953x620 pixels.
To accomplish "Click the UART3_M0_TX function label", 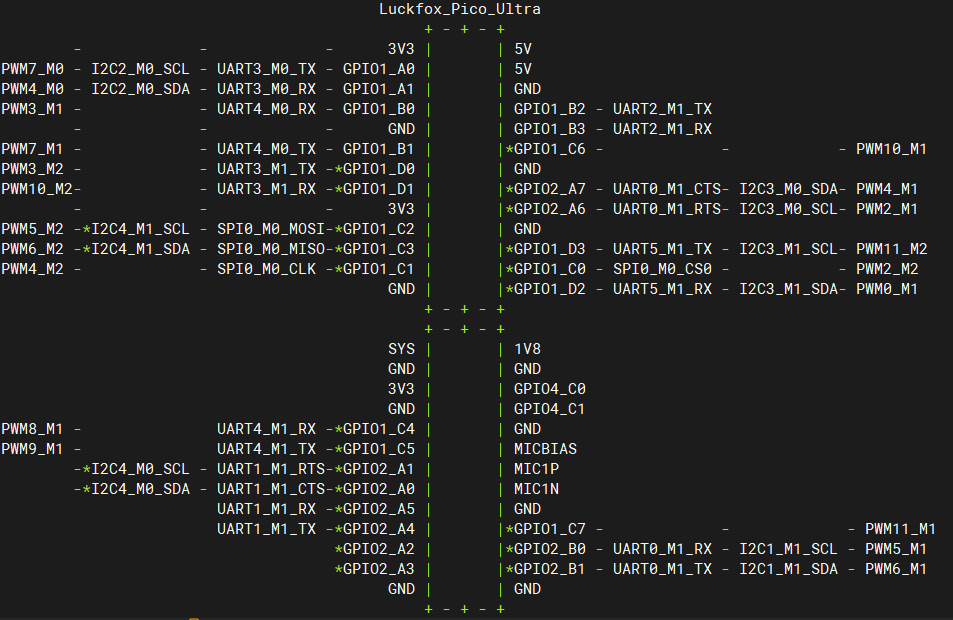I will (x=266, y=69).
